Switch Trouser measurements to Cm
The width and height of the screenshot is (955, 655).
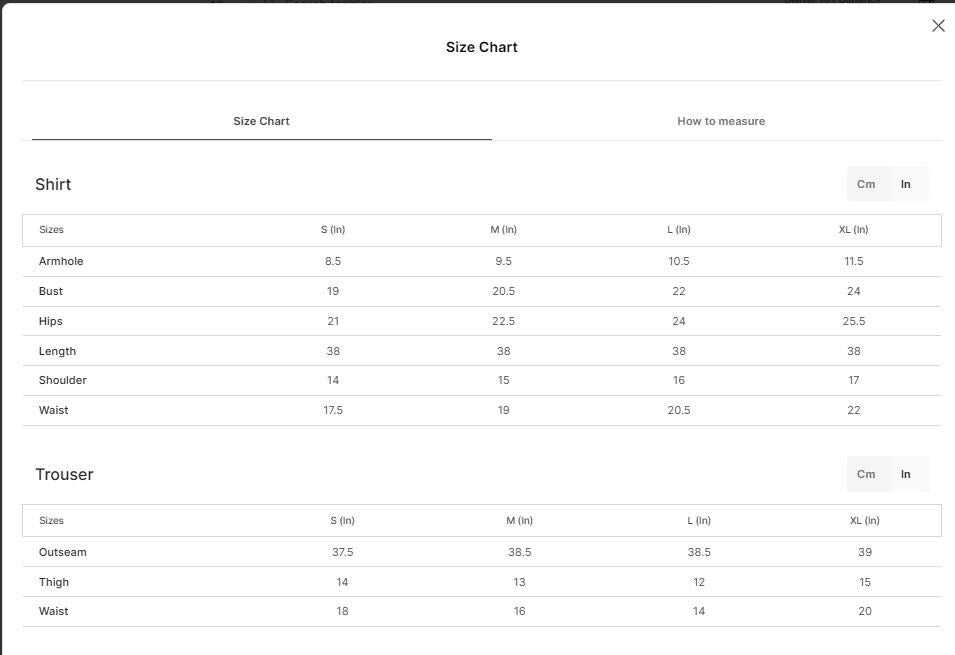866,474
